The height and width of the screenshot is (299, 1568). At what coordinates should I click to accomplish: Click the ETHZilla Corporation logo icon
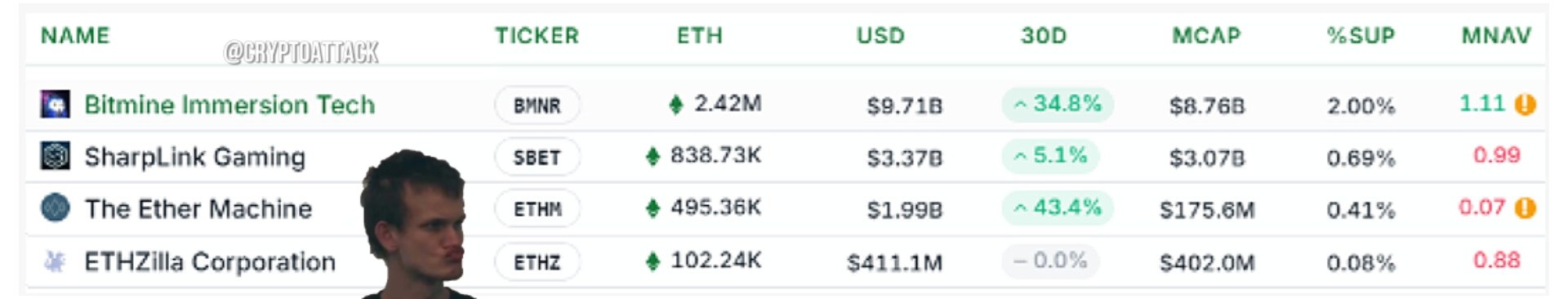coord(55,261)
